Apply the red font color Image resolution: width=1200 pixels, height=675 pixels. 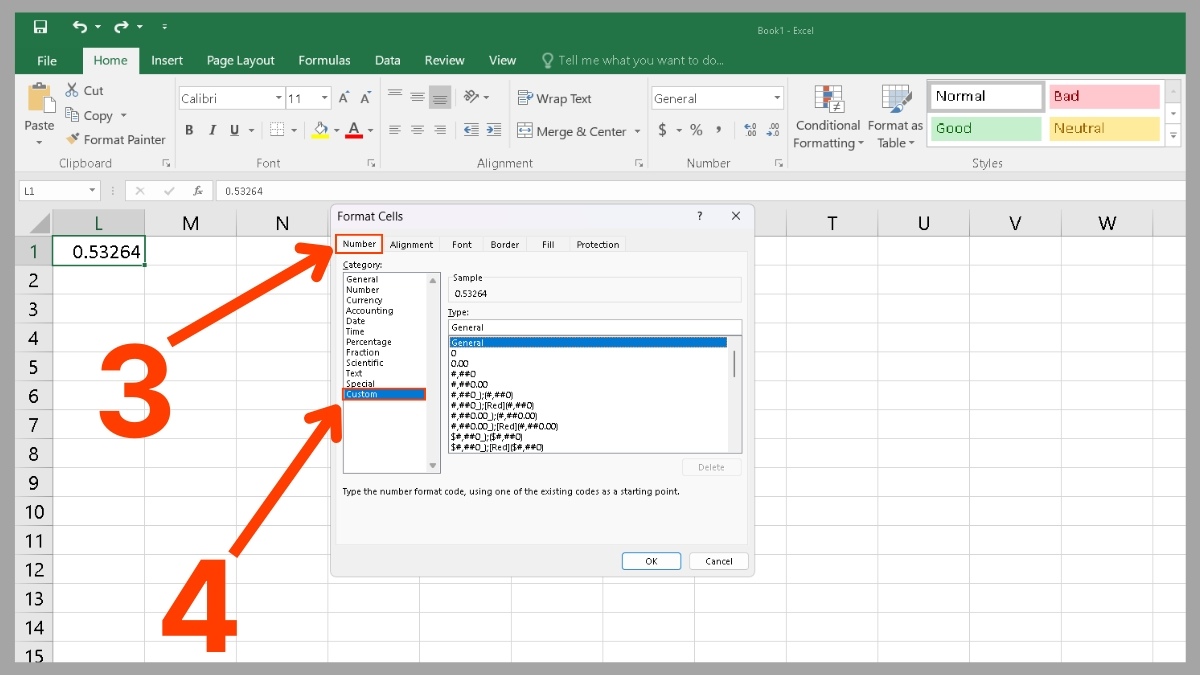click(x=353, y=130)
